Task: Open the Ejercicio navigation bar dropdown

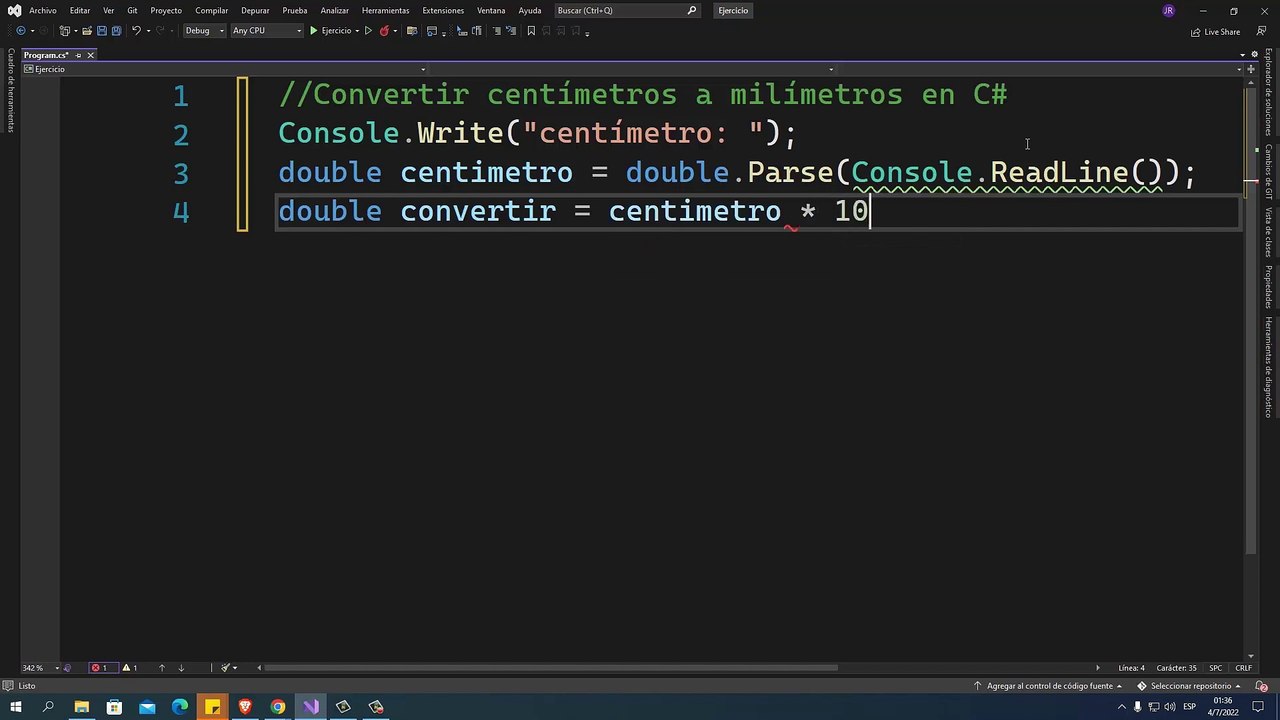Action: click(224, 69)
